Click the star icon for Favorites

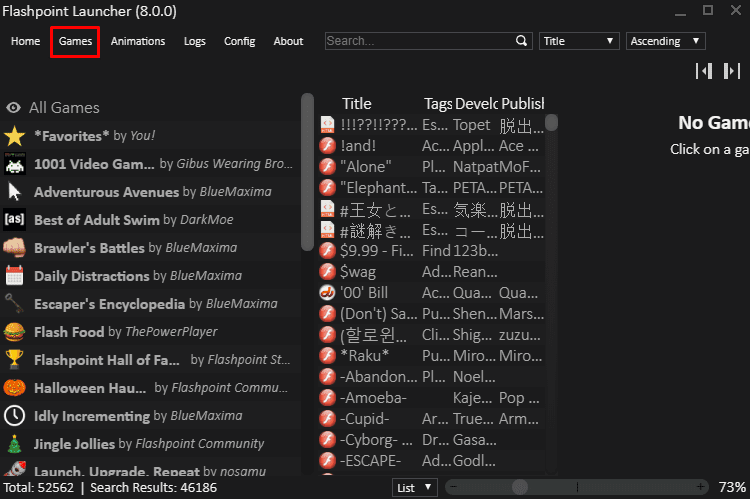(x=14, y=136)
